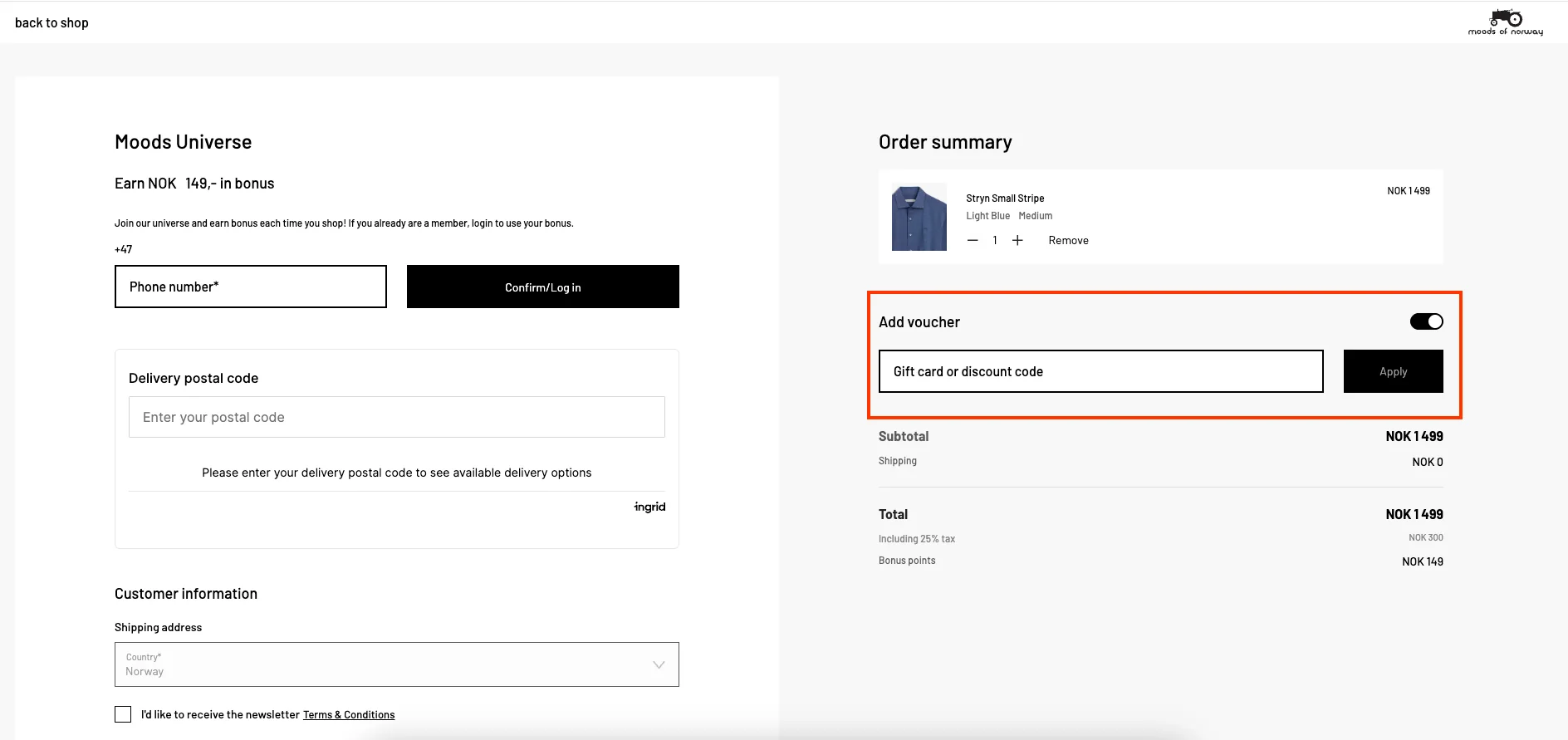Click the Earn NOK 149,- in bonus text
This screenshot has width=1568, height=740.
(194, 184)
